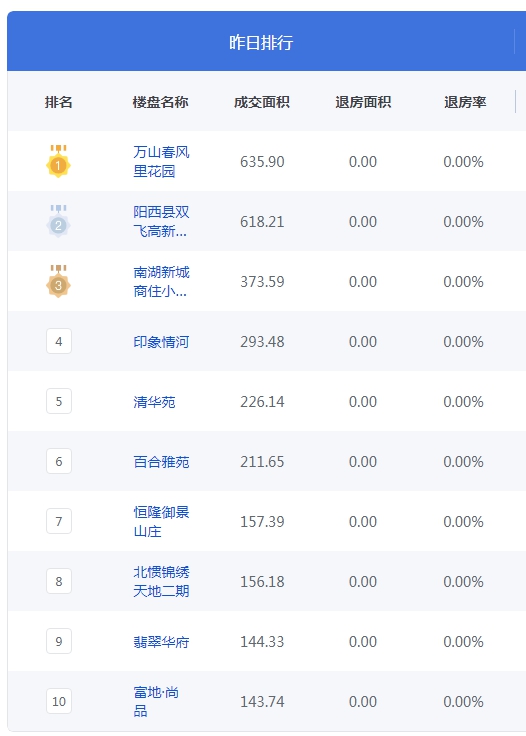
Task: Open the 万山春风里花园 property link
Action: pos(161,161)
